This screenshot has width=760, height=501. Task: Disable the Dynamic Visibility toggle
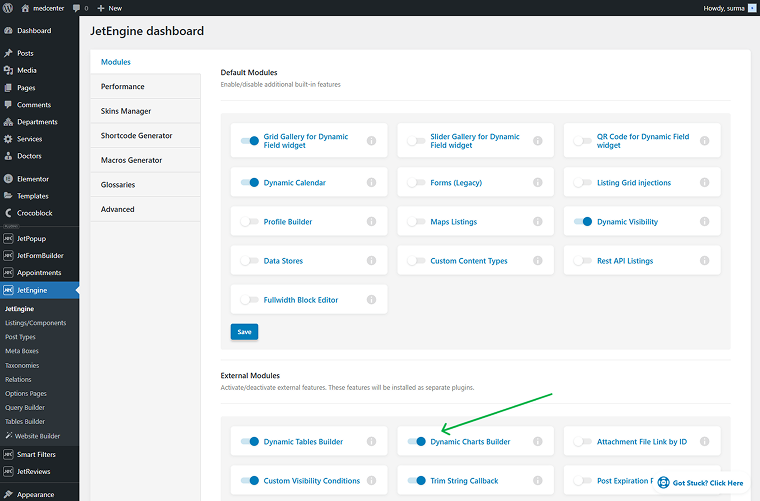(x=583, y=221)
